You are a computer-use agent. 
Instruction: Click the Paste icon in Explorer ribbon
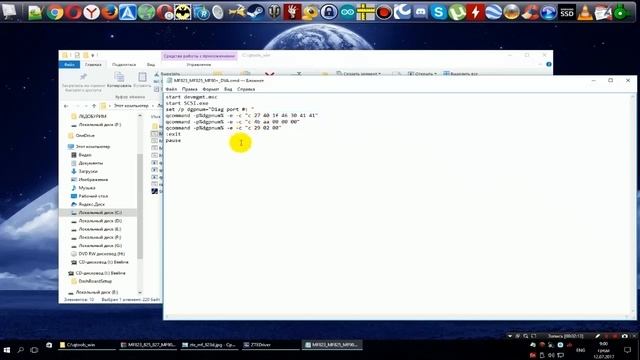(142, 80)
